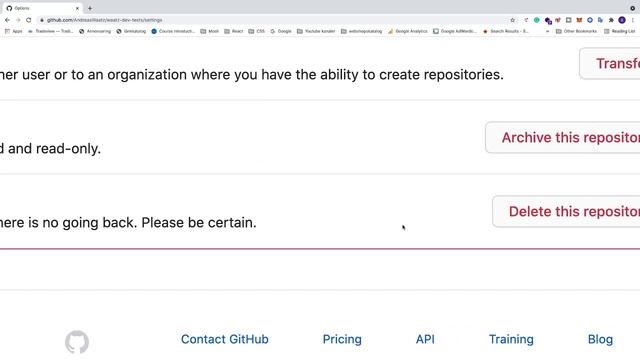The image size is (640, 360).
Task: Click Archive this repository button
Action: [x=563, y=138]
